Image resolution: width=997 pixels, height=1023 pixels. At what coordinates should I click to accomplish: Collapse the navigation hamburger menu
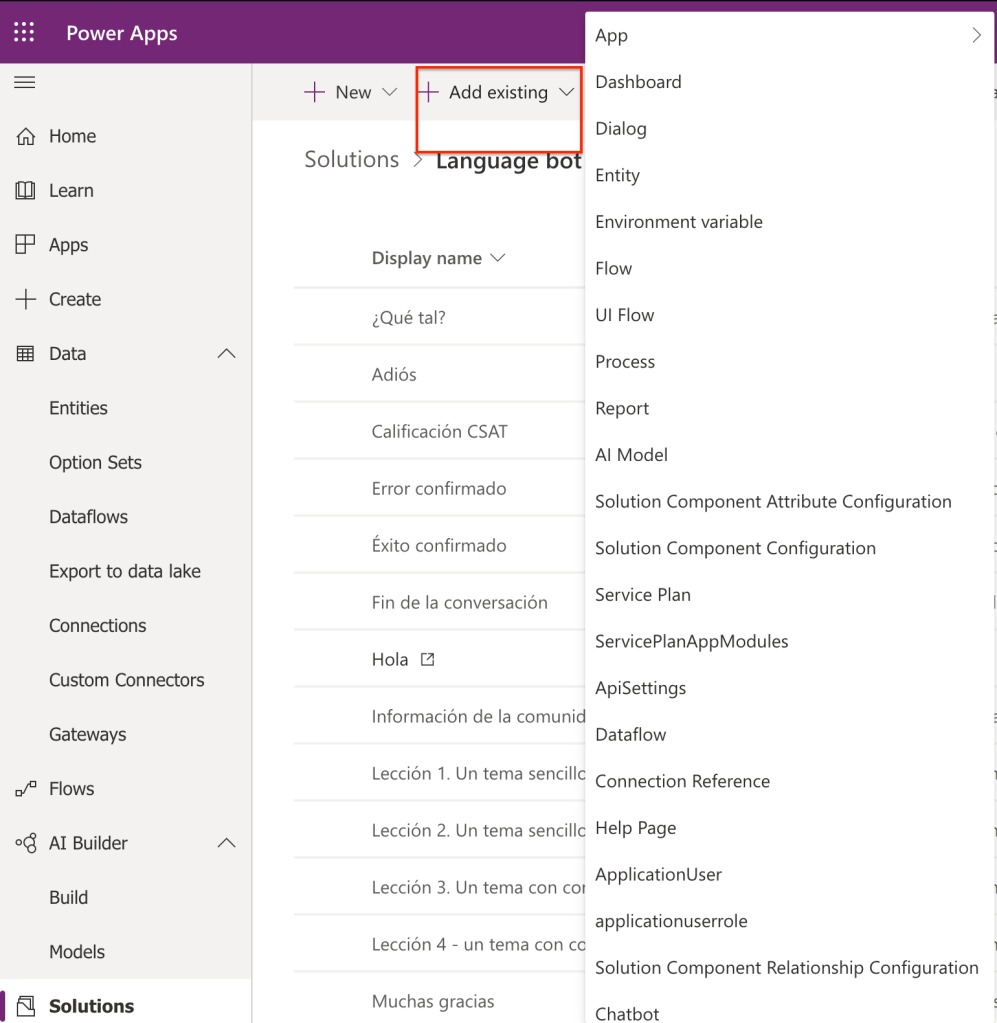coord(25,83)
